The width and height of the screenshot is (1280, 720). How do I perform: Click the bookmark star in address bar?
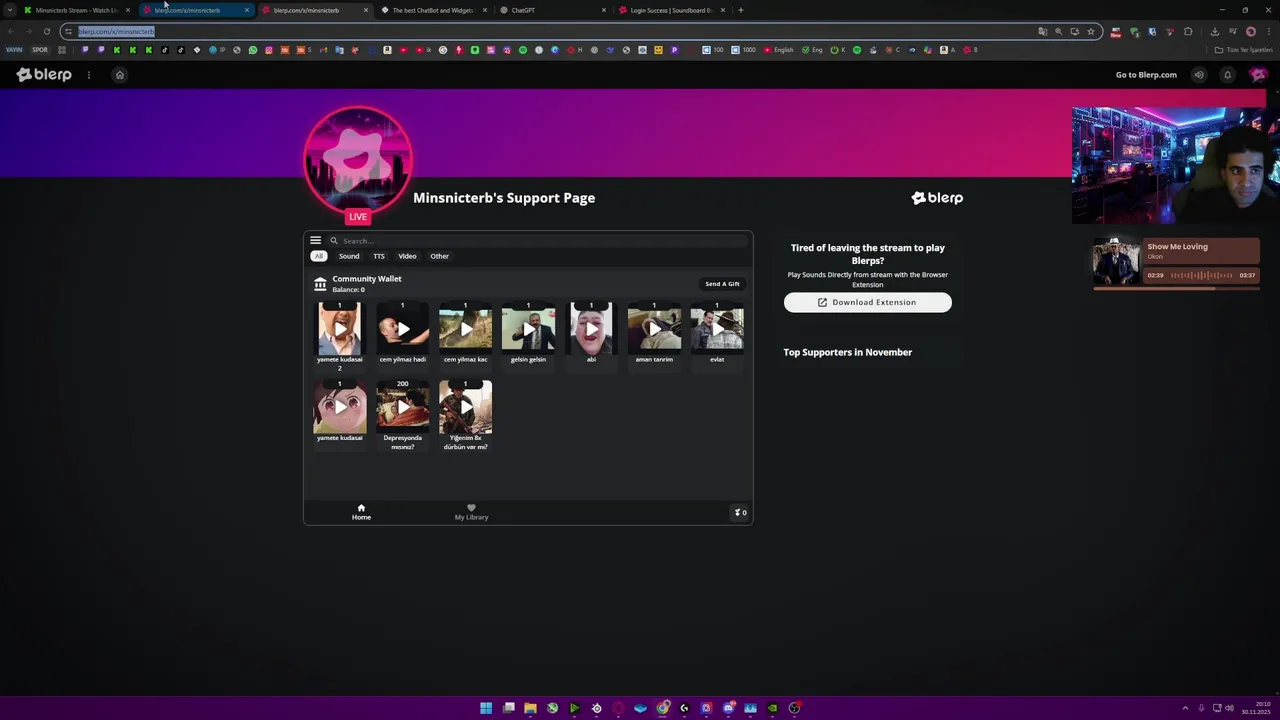[x=1091, y=31]
